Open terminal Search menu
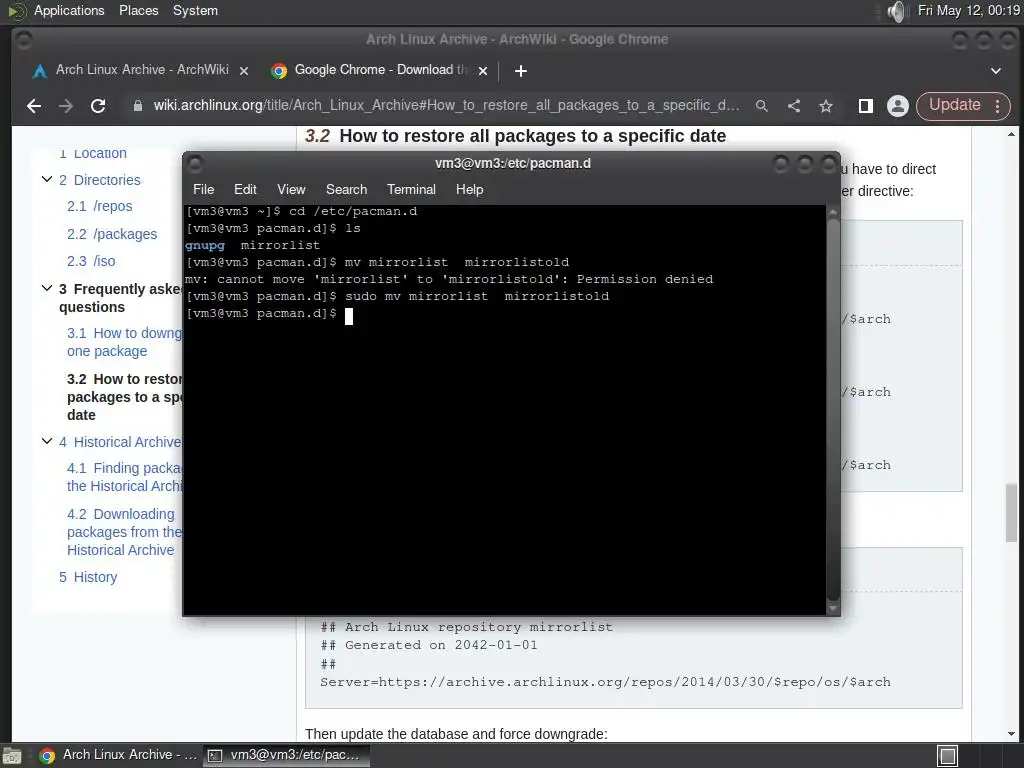This screenshot has width=1024, height=768. pyautogui.click(x=346, y=189)
